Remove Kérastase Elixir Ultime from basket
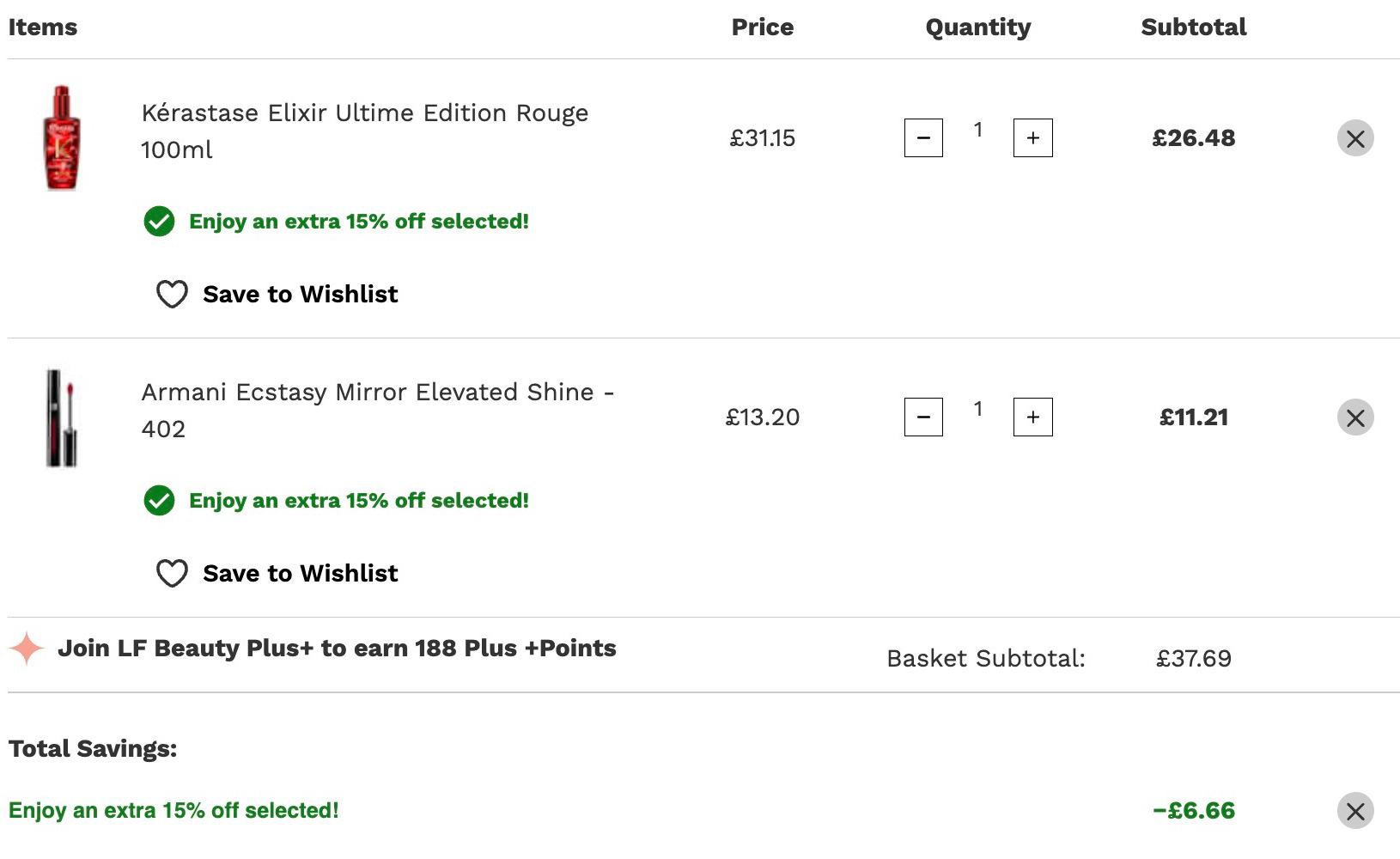Screen dimensions: 1400x859 pyautogui.click(x=1355, y=138)
